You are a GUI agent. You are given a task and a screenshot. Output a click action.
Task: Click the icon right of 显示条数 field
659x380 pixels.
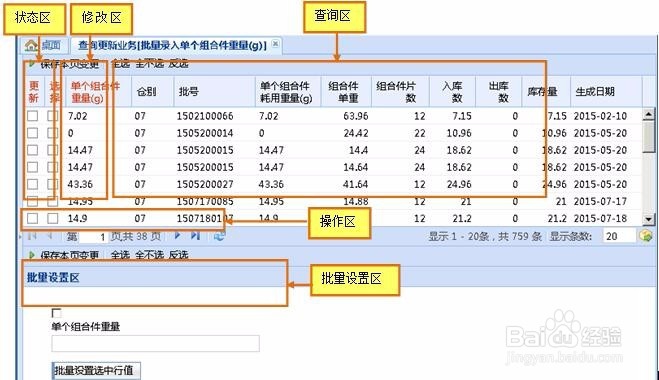pyautogui.click(x=646, y=236)
